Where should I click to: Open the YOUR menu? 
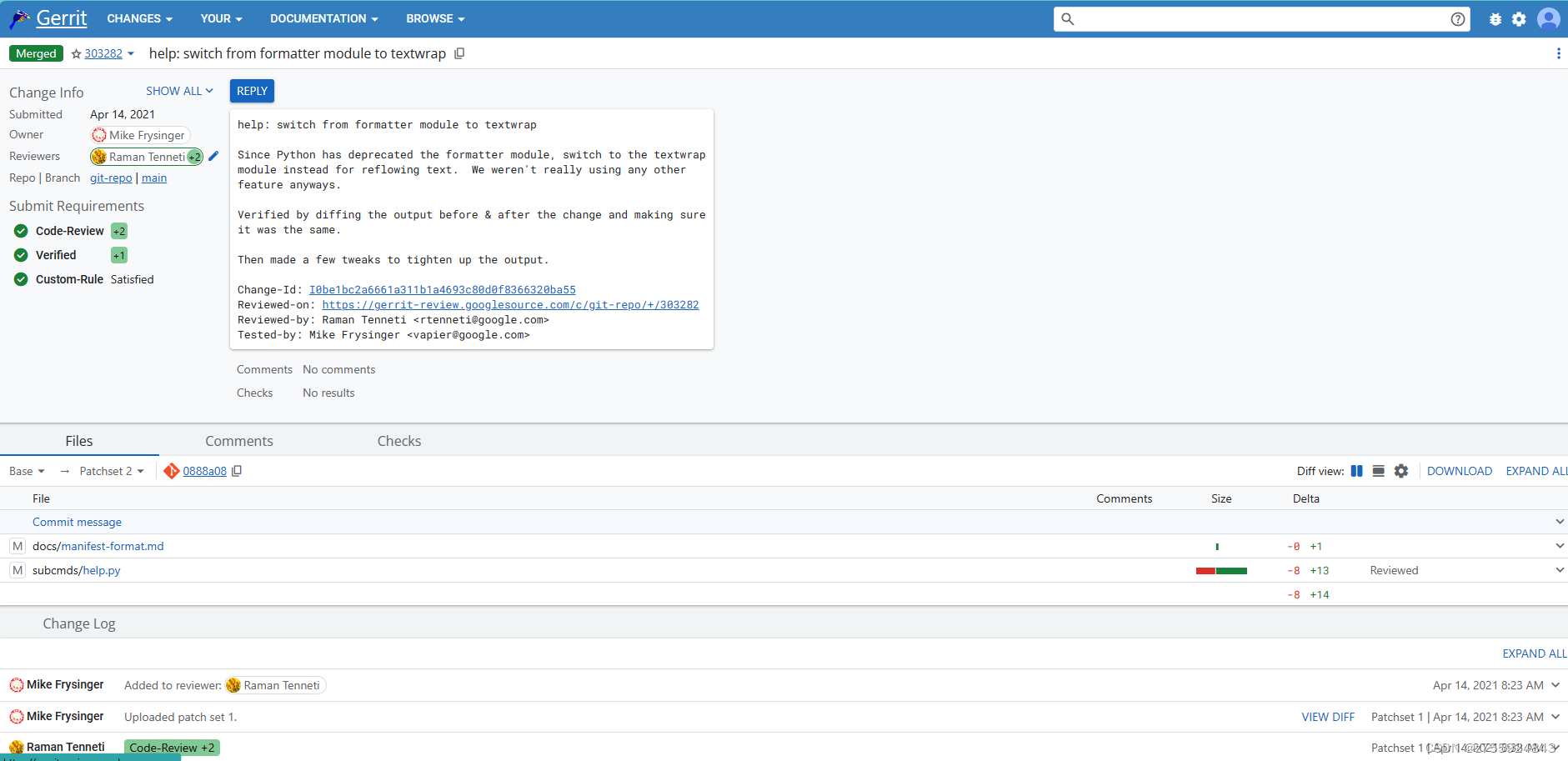(x=222, y=18)
